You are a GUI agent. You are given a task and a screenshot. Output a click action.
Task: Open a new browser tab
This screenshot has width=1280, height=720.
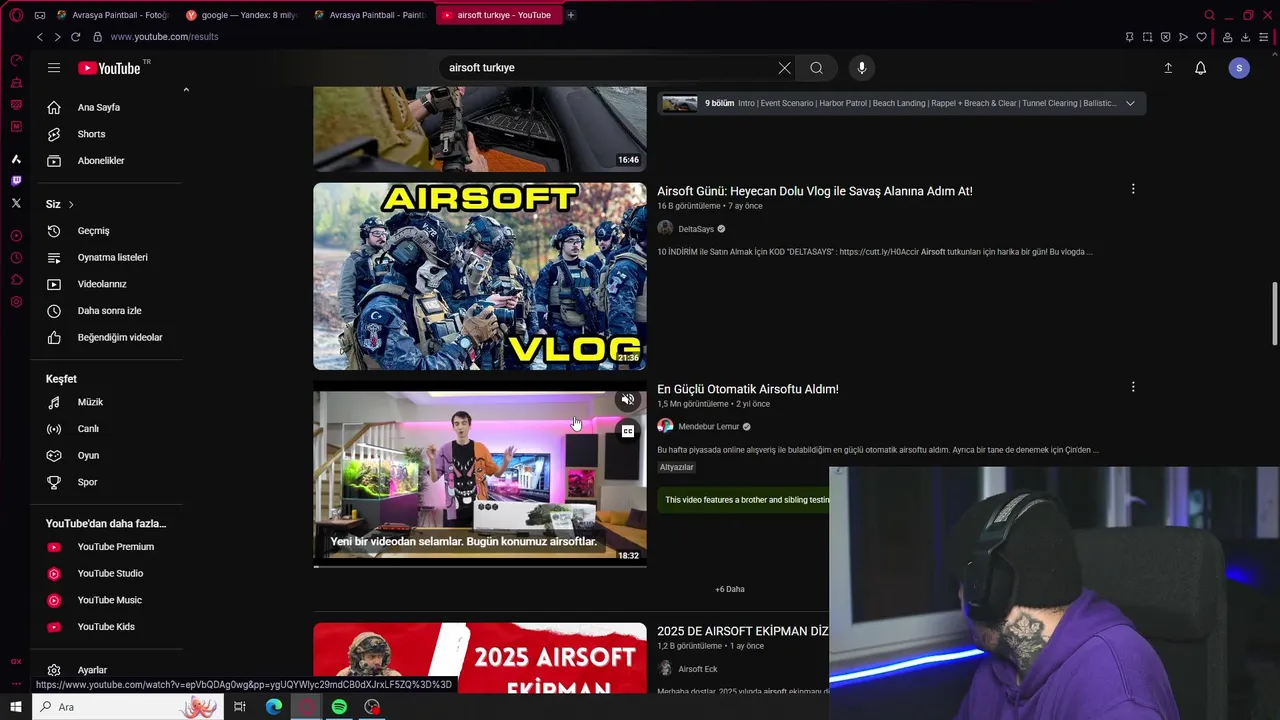(x=571, y=15)
